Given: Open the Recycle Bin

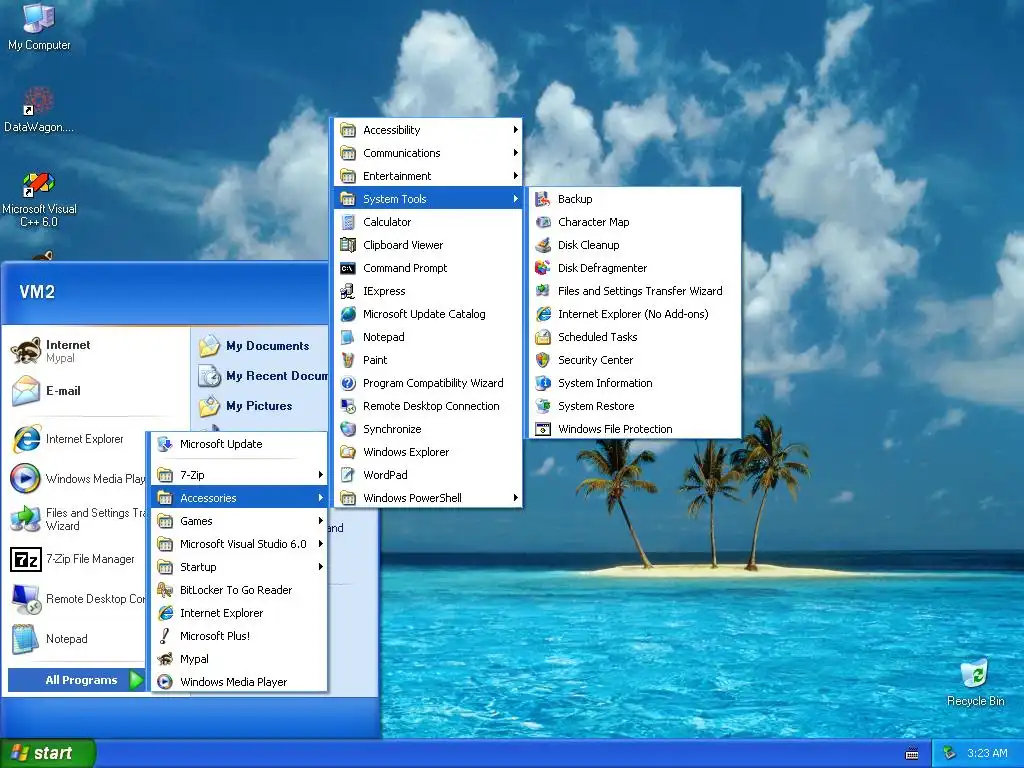Looking at the screenshot, I should point(975,682).
